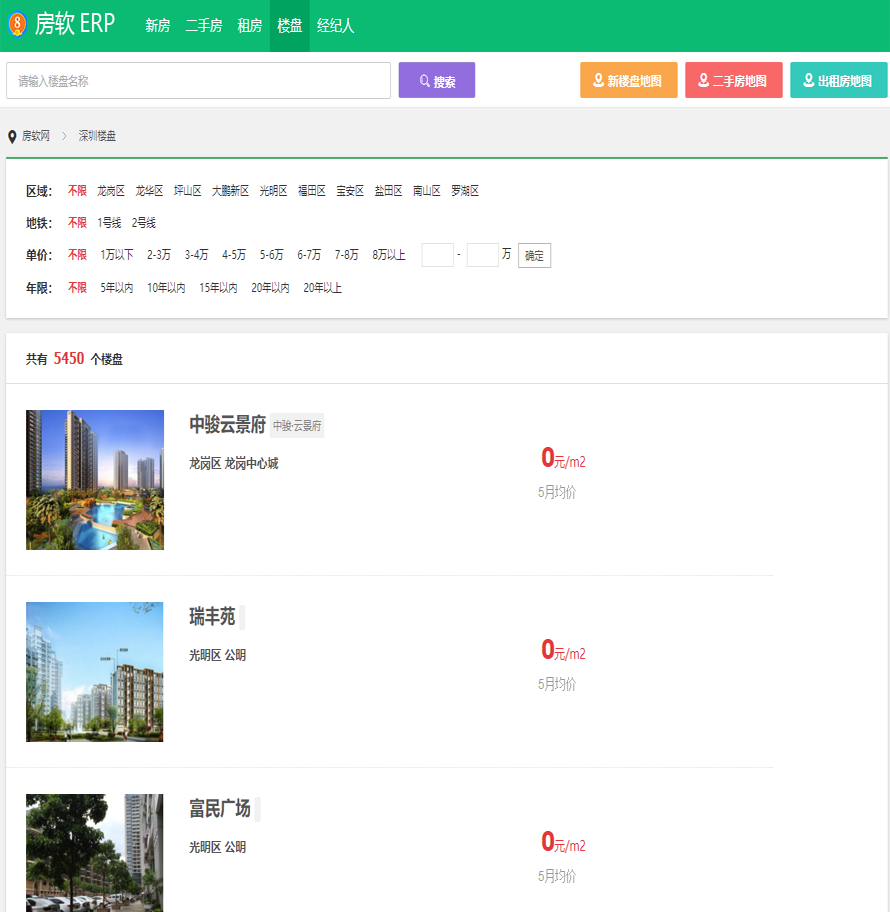The image size is (890, 912).
Task: Open the 富民广场 listing thumbnail
Action: click(95, 853)
